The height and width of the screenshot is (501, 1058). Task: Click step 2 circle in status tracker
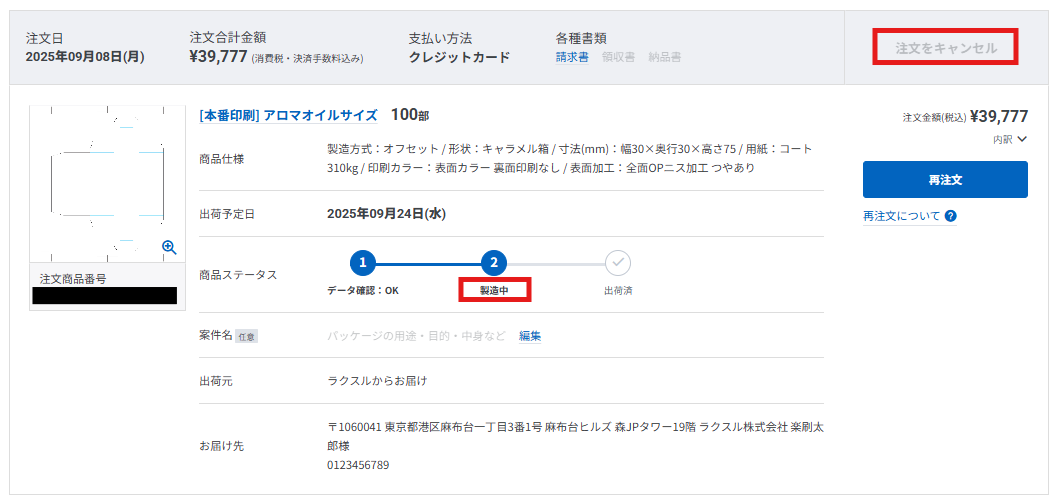[494, 263]
